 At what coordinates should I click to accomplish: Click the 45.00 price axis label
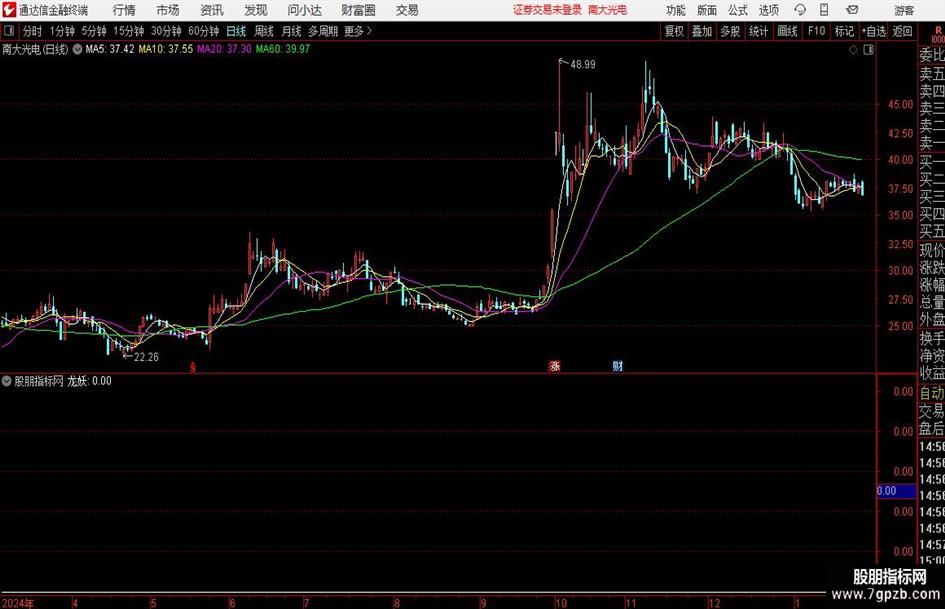[x=900, y=104]
